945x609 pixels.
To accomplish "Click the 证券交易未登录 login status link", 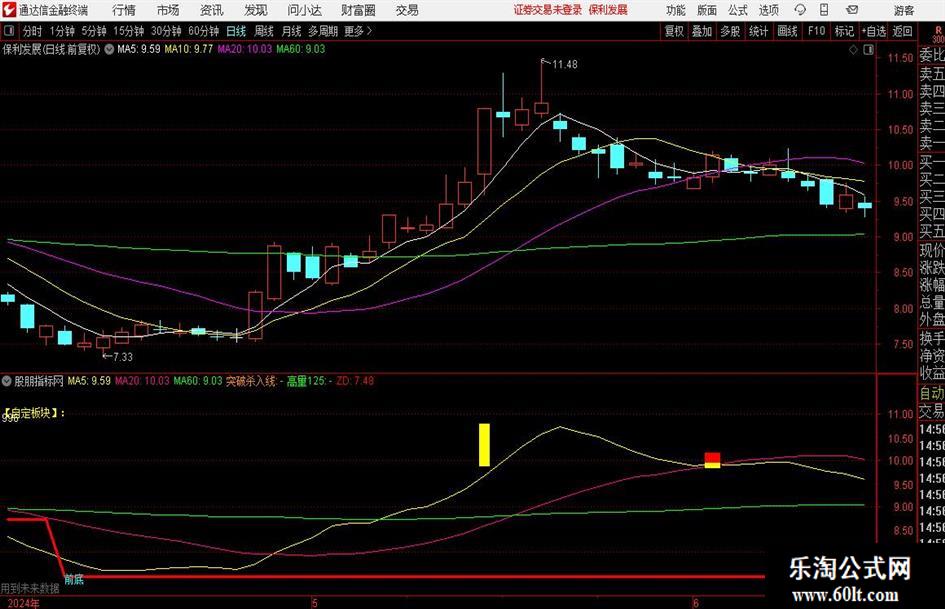I will tap(548, 10).
